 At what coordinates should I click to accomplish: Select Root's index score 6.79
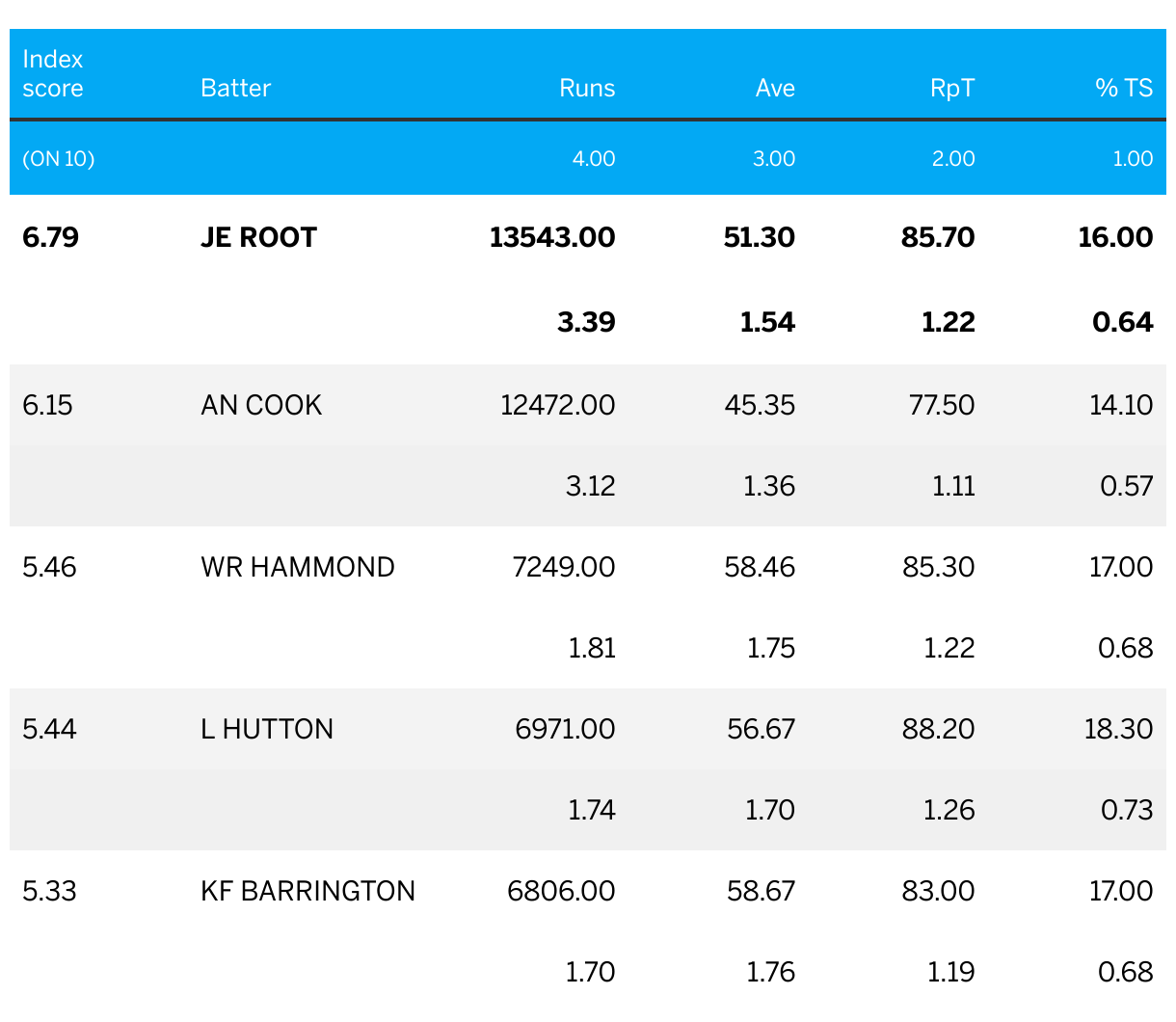pos(50,237)
